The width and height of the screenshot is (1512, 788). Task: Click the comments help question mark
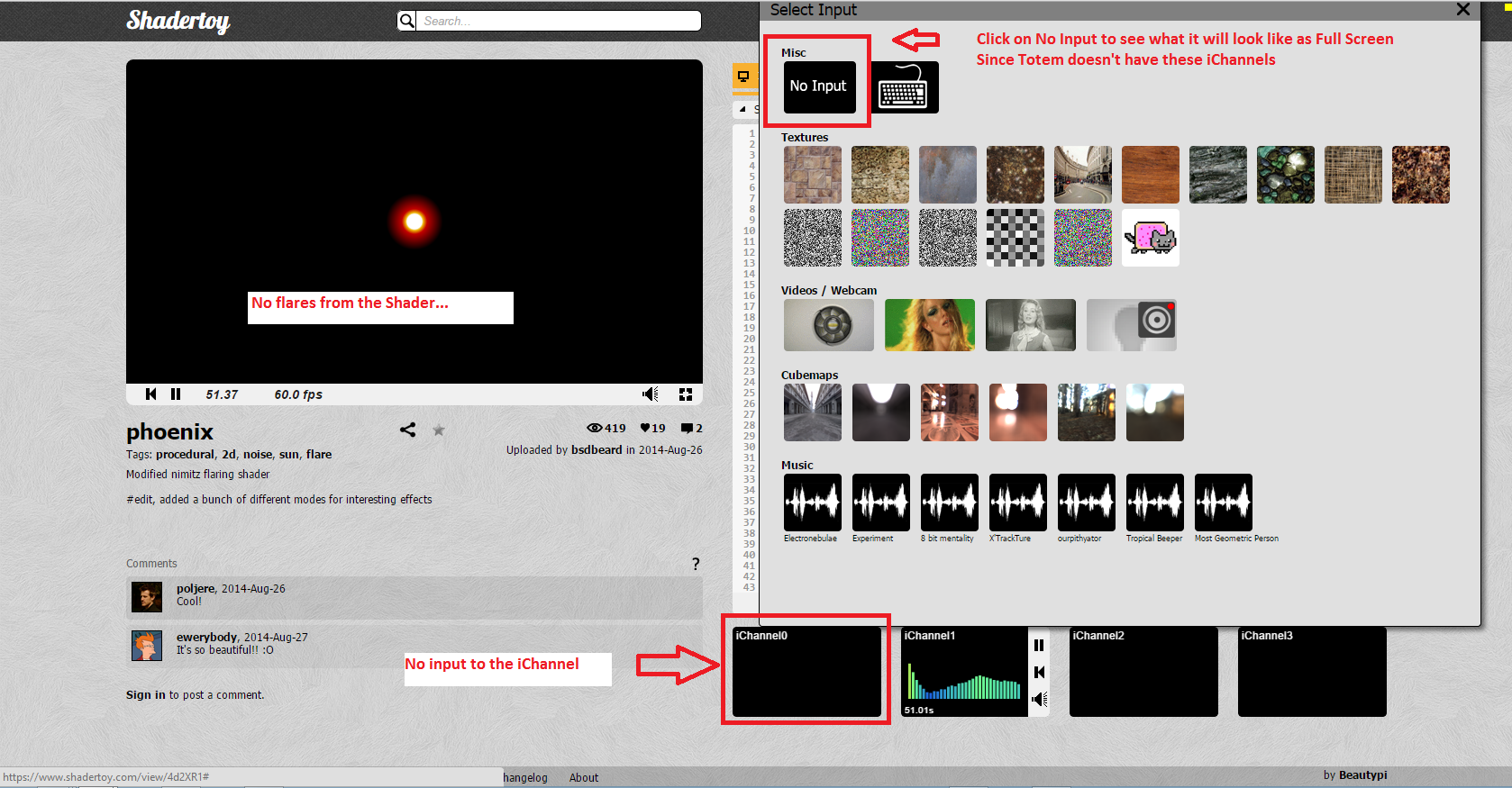696,564
